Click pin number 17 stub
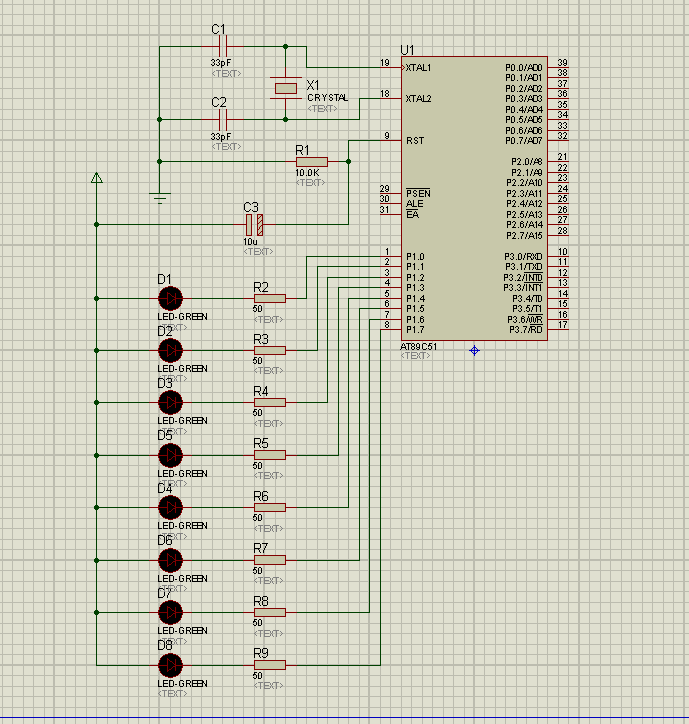The image size is (689, 724). point(558,330)
